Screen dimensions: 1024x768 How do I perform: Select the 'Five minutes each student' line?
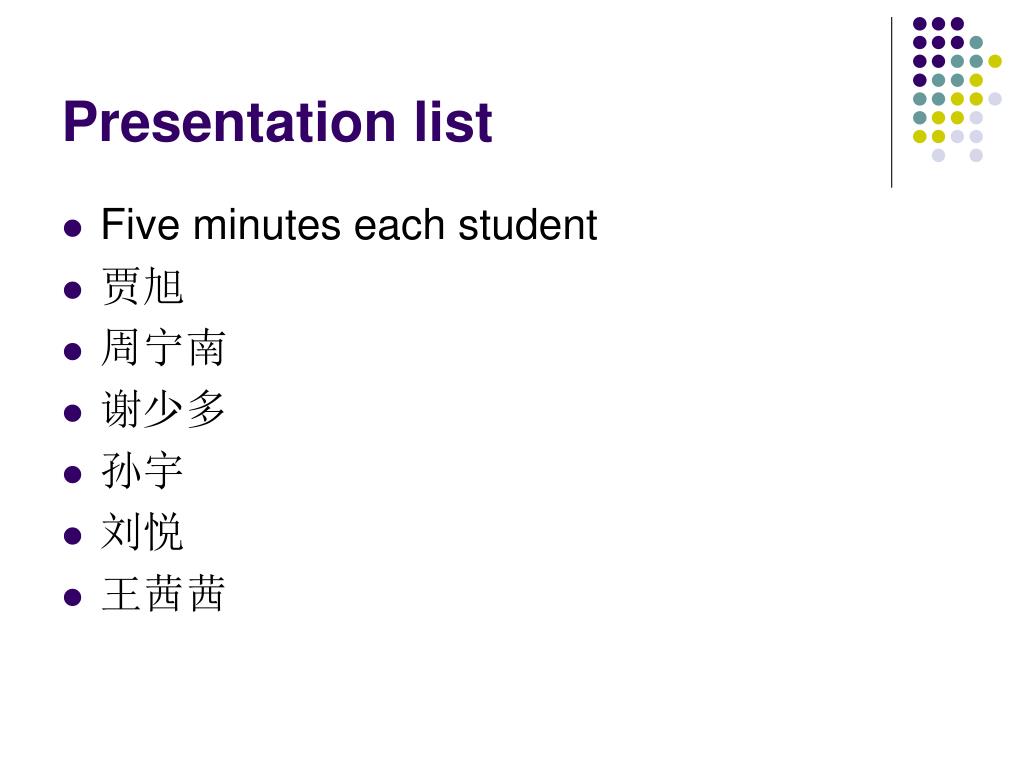(x=349, y=225)
